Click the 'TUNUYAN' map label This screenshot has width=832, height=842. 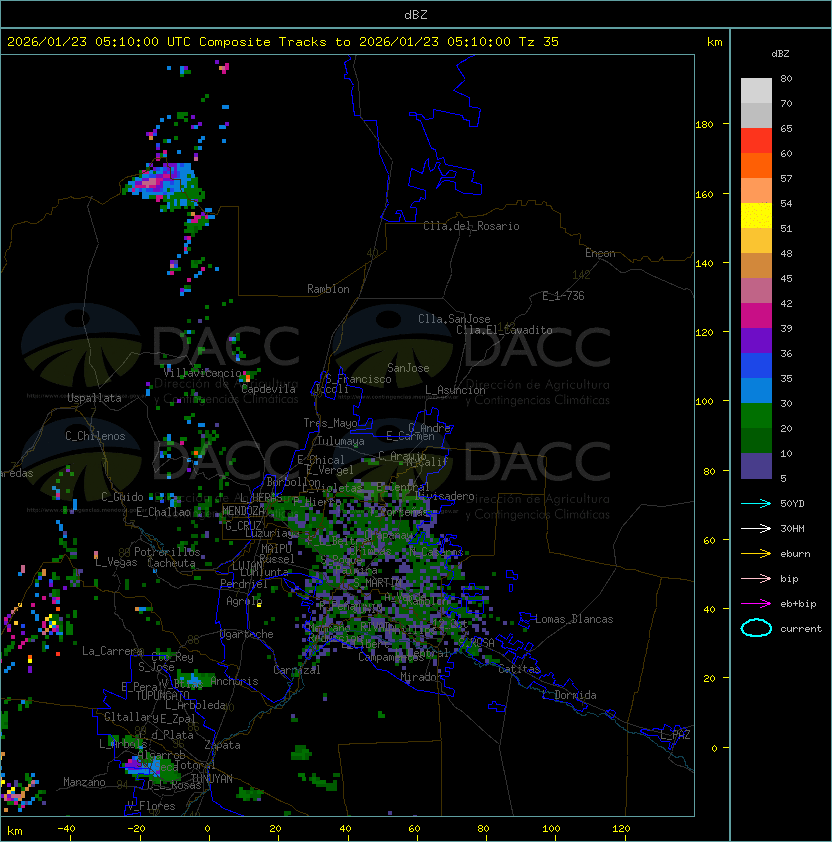point(212,779)
